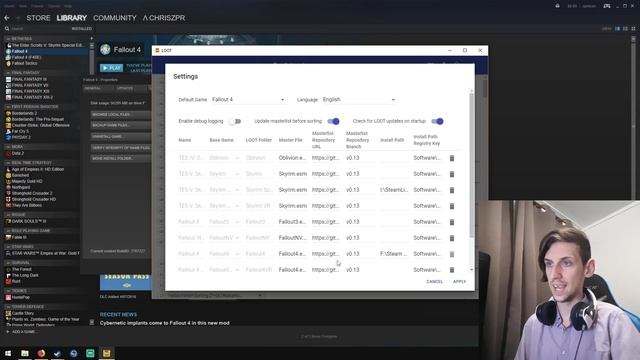Collapse the Real Time Strategy category

click(x=8, y=163)
